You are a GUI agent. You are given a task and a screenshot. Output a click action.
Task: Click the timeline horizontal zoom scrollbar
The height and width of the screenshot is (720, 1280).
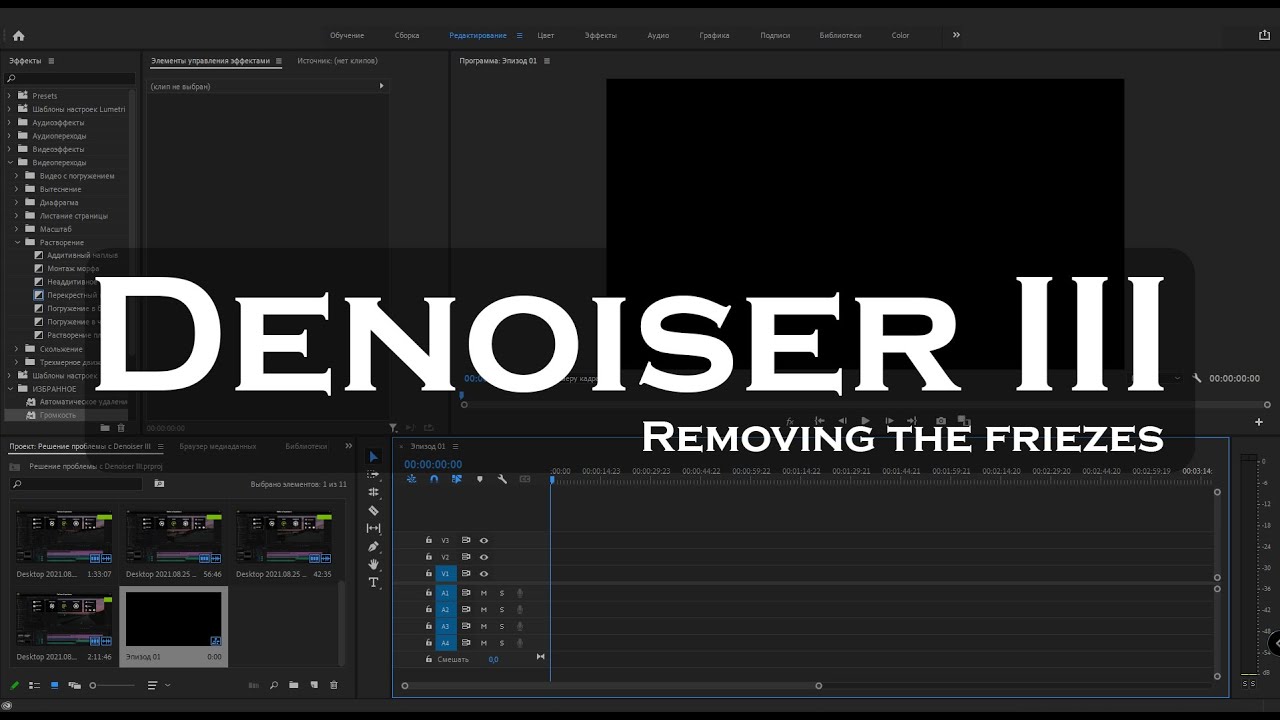[x=611, y=685]
